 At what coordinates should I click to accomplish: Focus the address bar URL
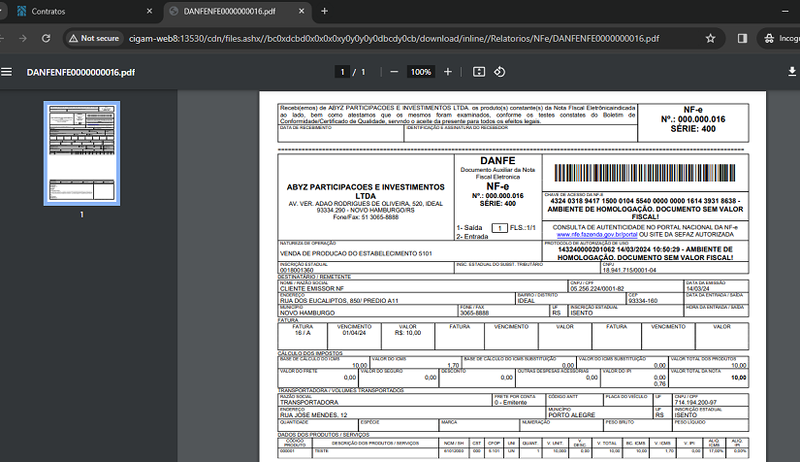coord(394,39)
